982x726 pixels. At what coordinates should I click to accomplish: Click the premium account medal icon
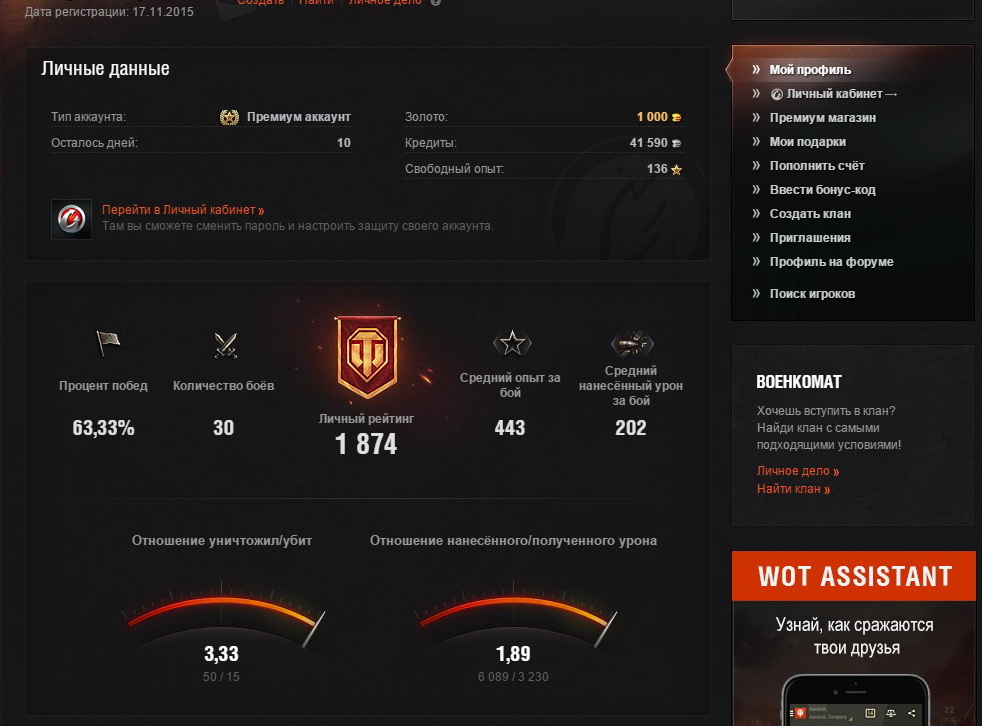229,117
